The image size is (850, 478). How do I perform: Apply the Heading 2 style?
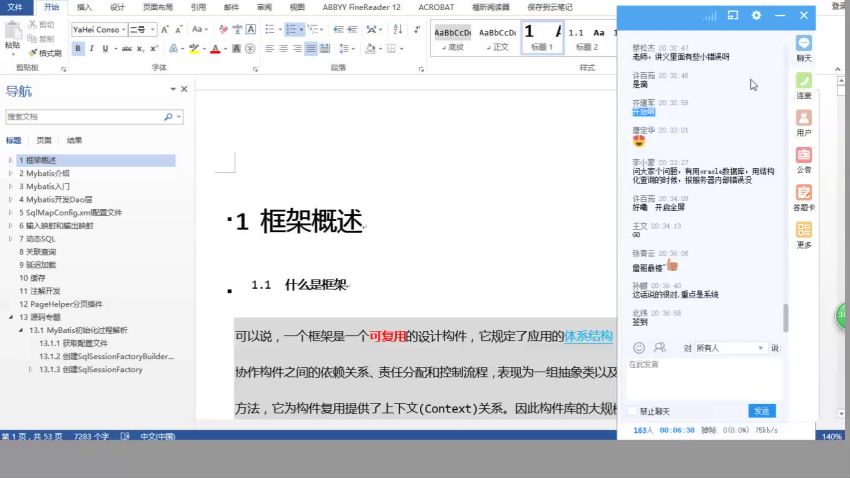point(587,37)
